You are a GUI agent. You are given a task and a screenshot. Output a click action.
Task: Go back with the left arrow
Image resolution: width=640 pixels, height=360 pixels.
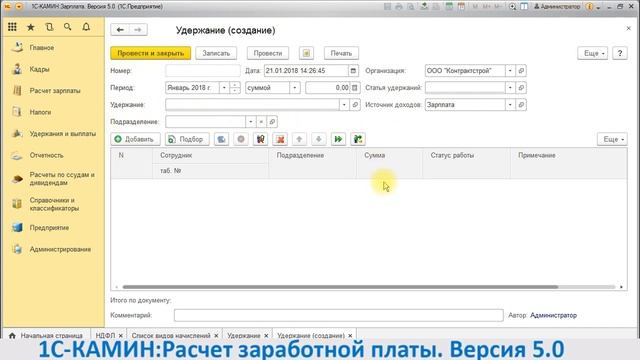pos(120,29)
